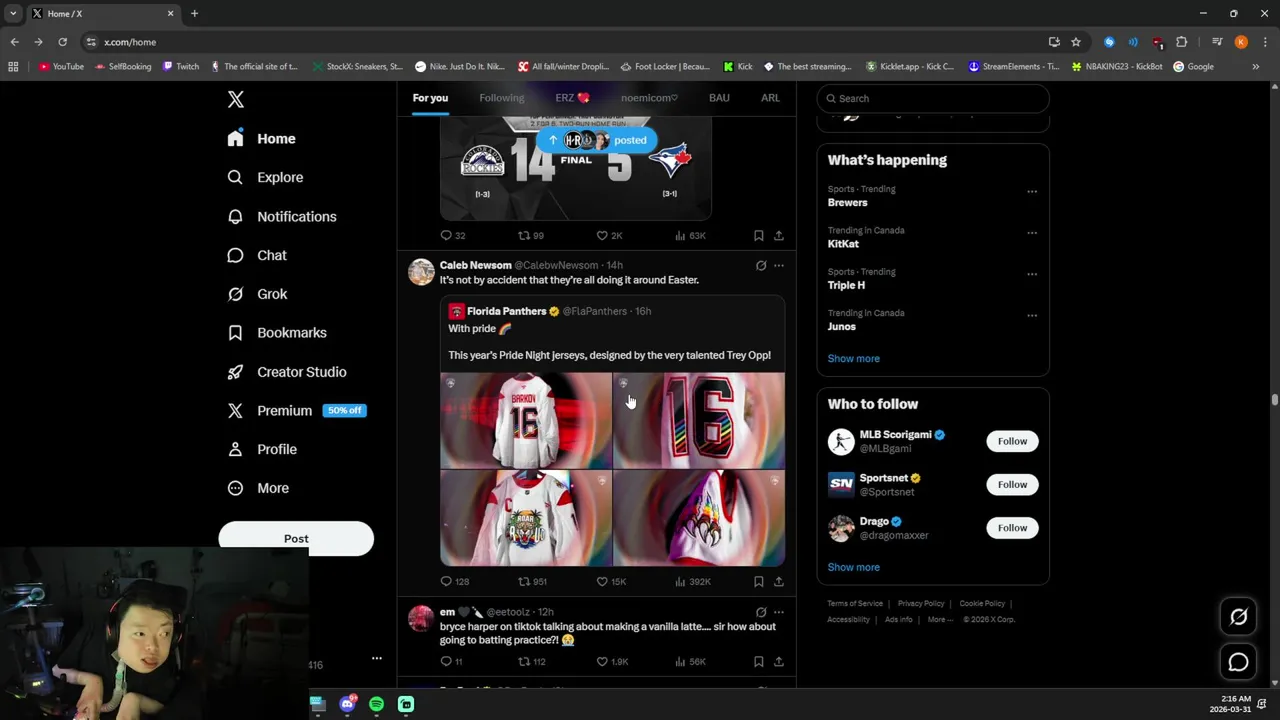The image size is (1280, 720).
Task: Click the X search field
Action: [x=933, y=98]
